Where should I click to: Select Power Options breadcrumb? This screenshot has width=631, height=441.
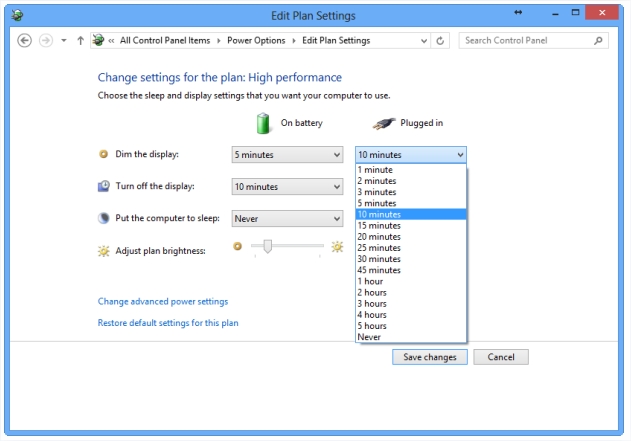coord(256,41)
